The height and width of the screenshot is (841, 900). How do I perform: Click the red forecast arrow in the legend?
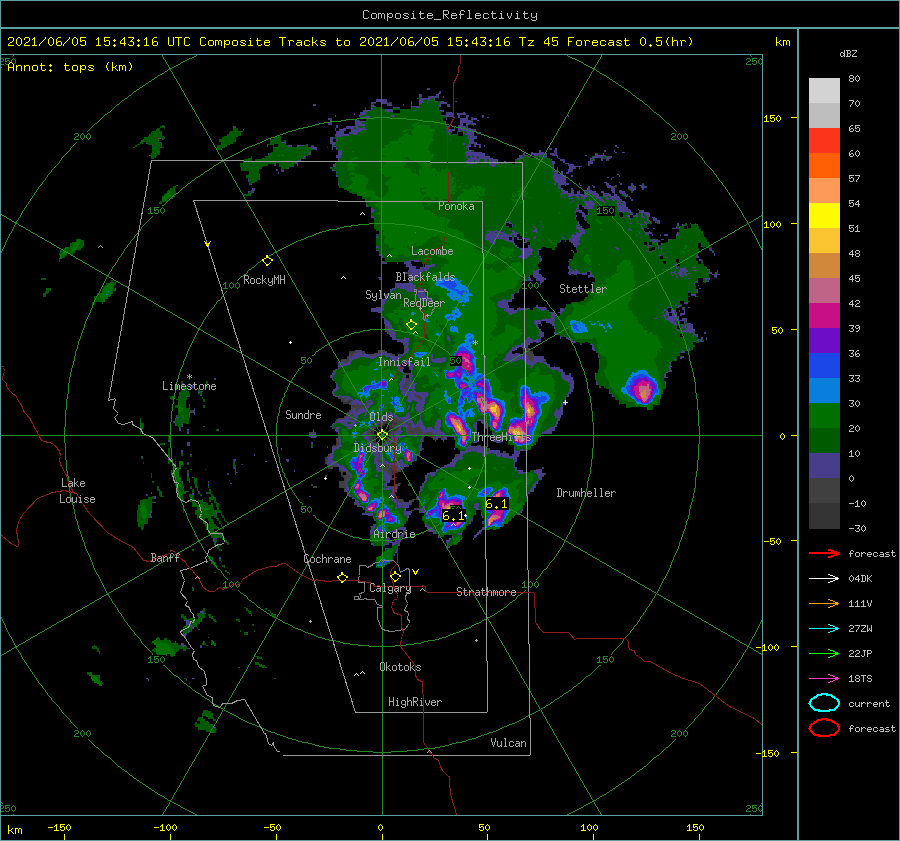pos(824,553)
